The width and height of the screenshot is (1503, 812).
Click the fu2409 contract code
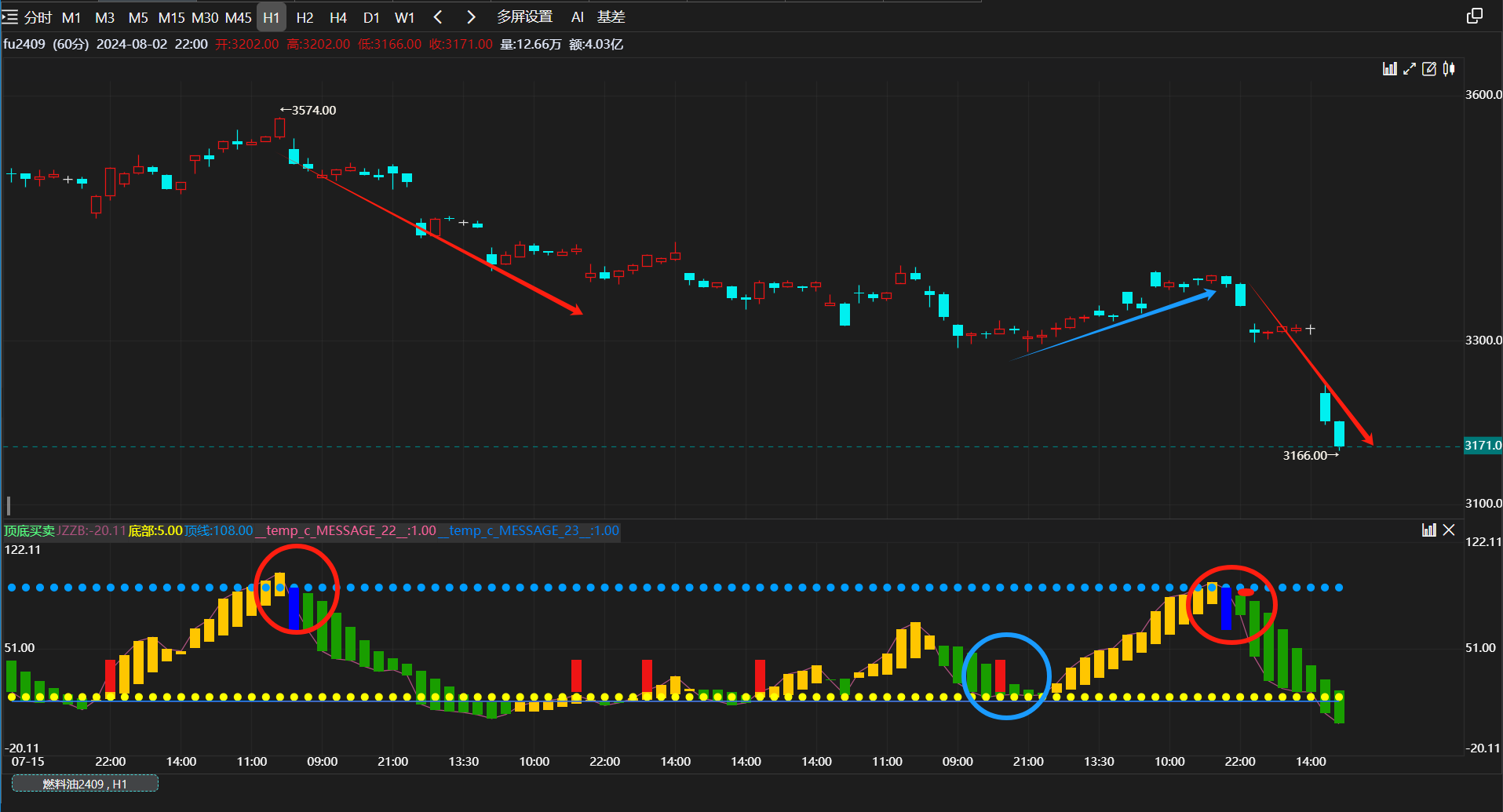pos(24,45)
